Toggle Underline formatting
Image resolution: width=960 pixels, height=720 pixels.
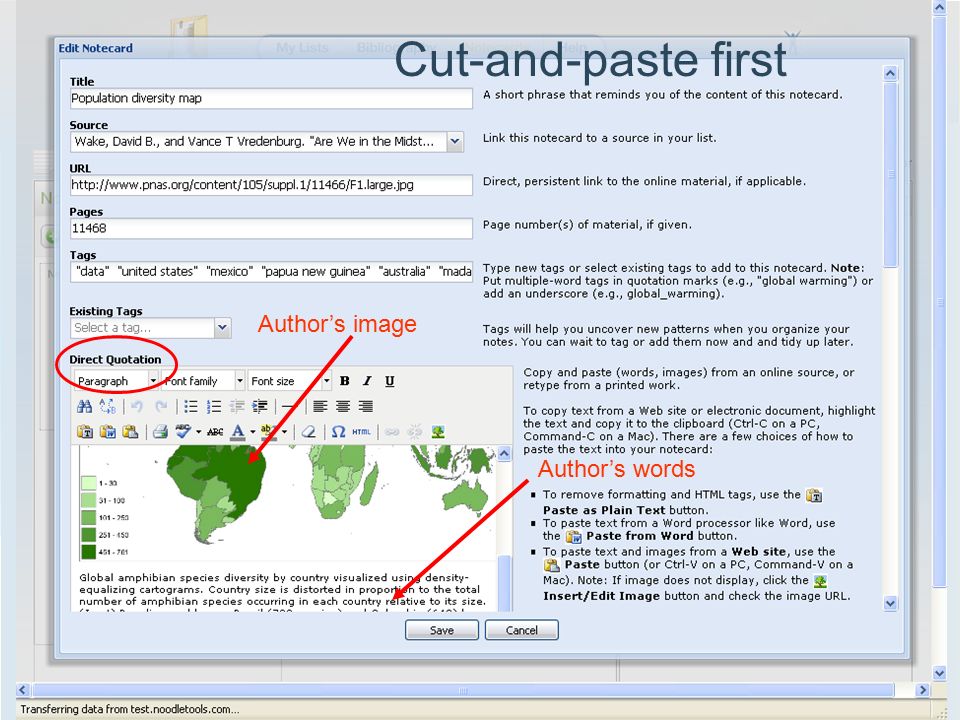(389, 381)
